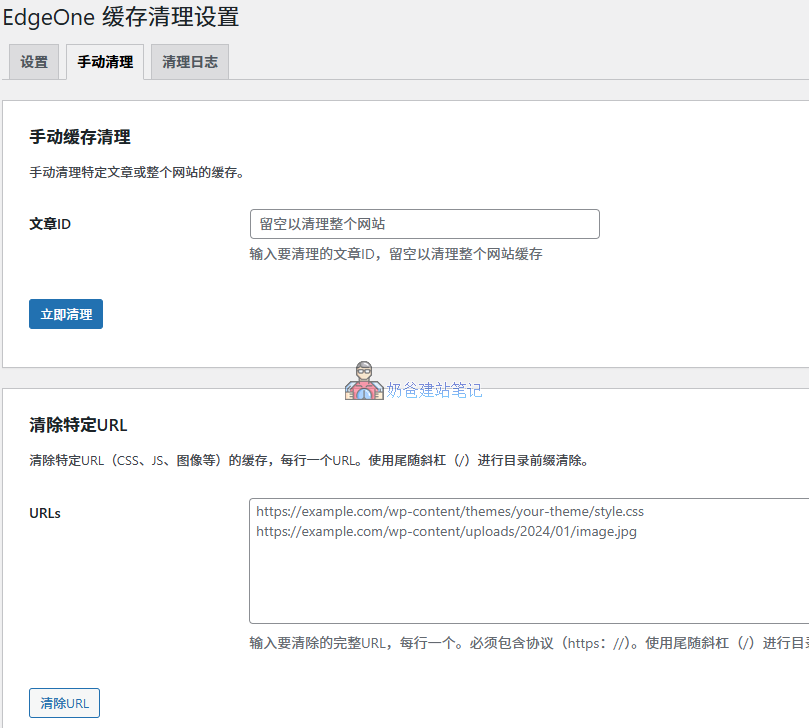Click the style.css URL line
This screenshot has width=809, height=728.
tap(449, 511)
